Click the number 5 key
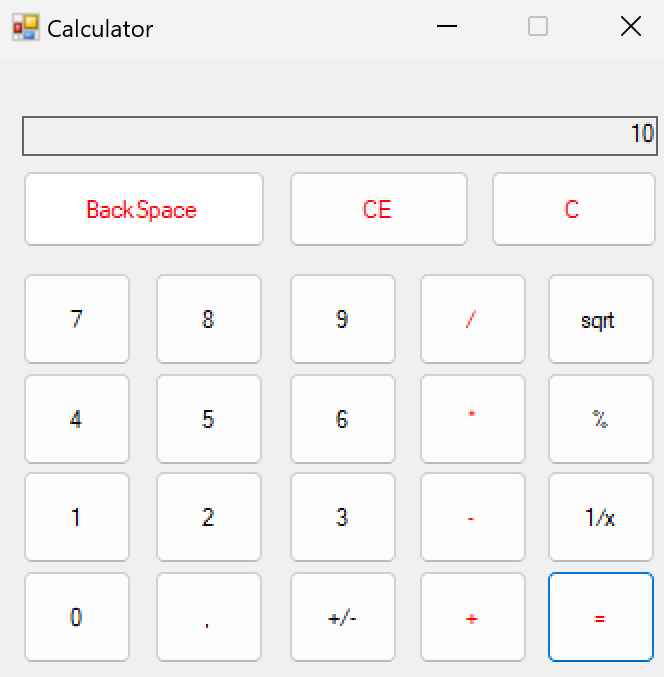 point(209,419)
